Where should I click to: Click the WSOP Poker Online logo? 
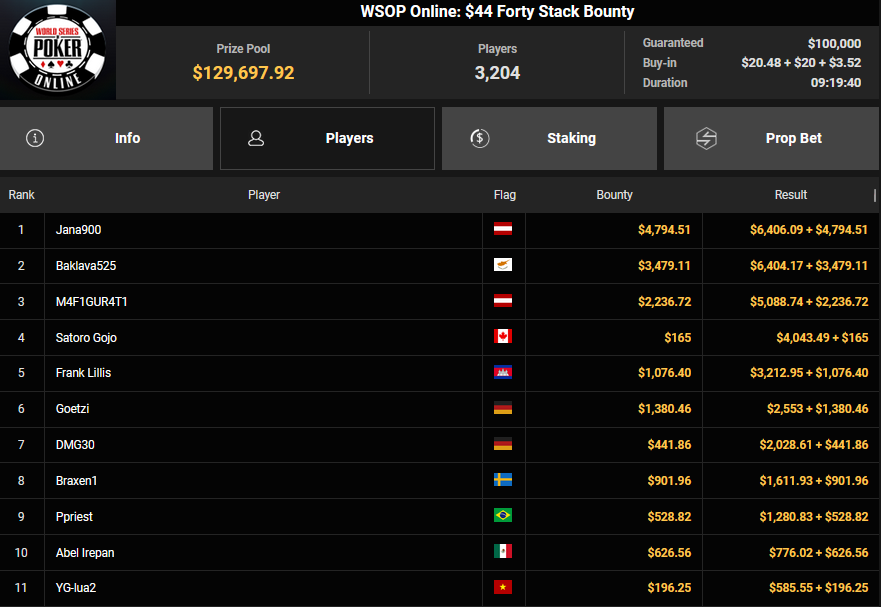pyautogui.click(x=57, y=50)
